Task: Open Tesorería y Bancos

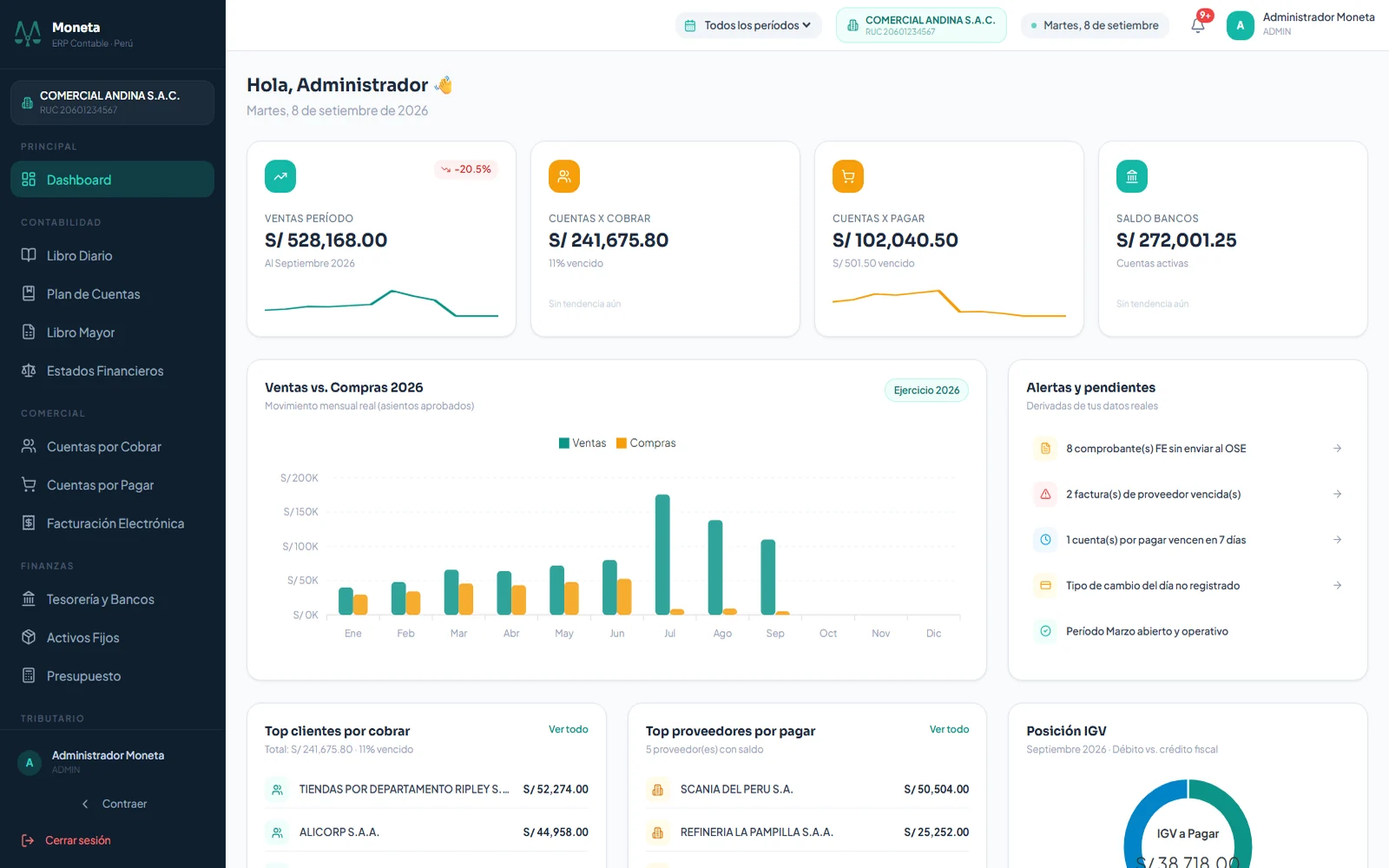Action: [112, 599]
